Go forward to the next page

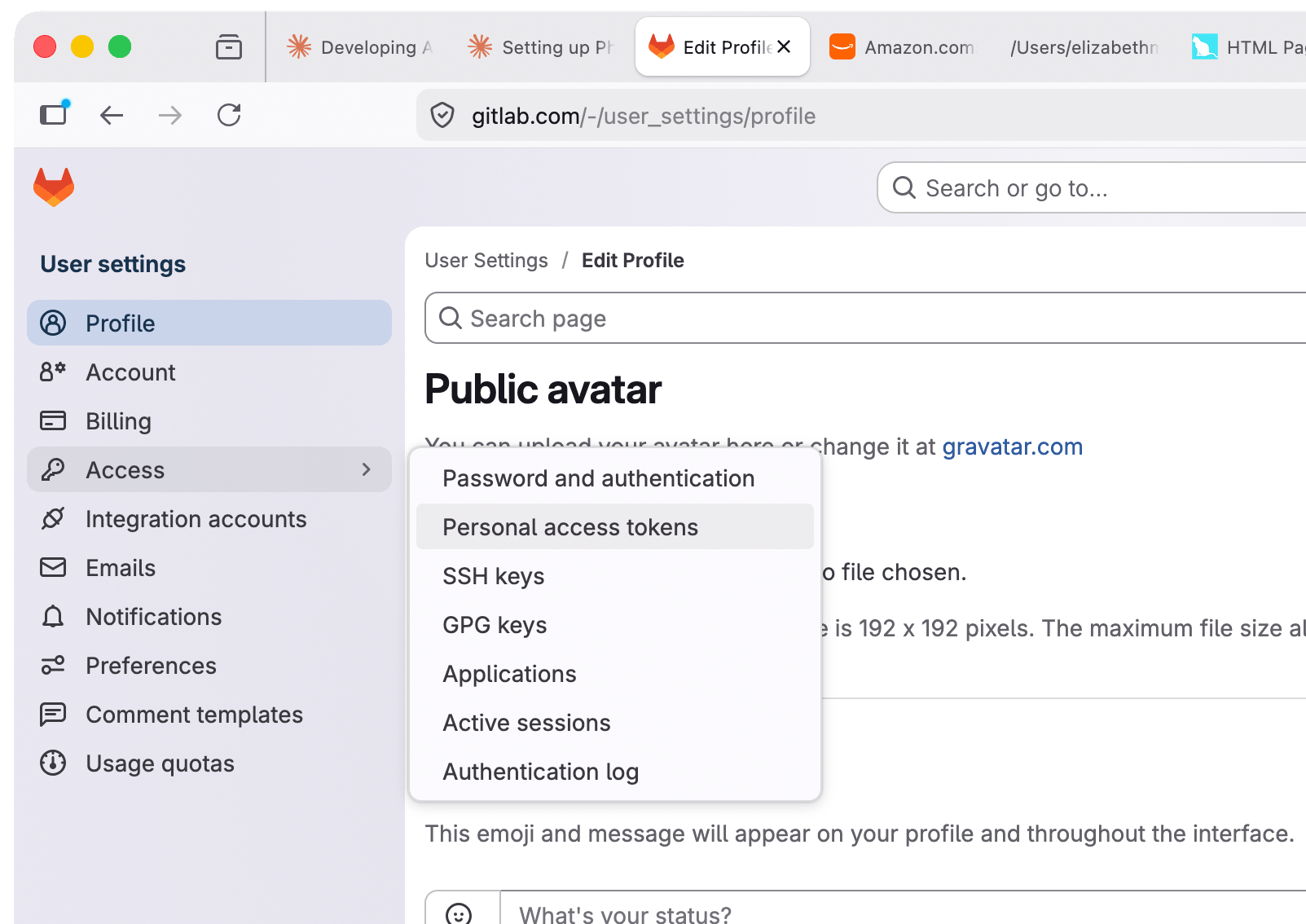(170, 116)
